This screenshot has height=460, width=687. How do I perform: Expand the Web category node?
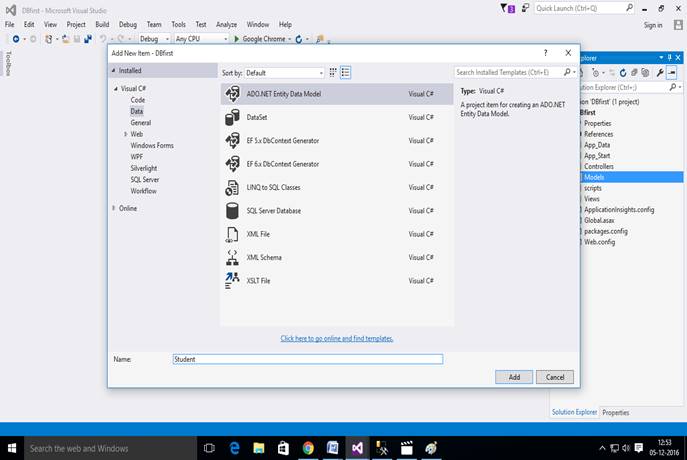[125, 134]
